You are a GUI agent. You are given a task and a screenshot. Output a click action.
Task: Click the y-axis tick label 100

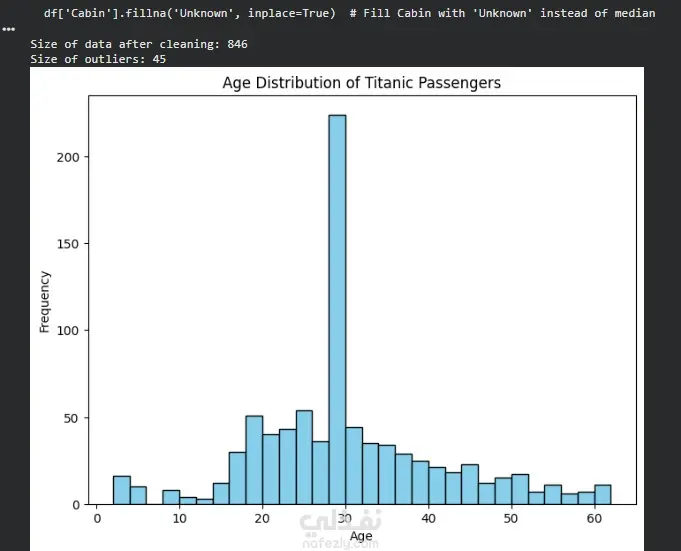click(x=68, y=331)
